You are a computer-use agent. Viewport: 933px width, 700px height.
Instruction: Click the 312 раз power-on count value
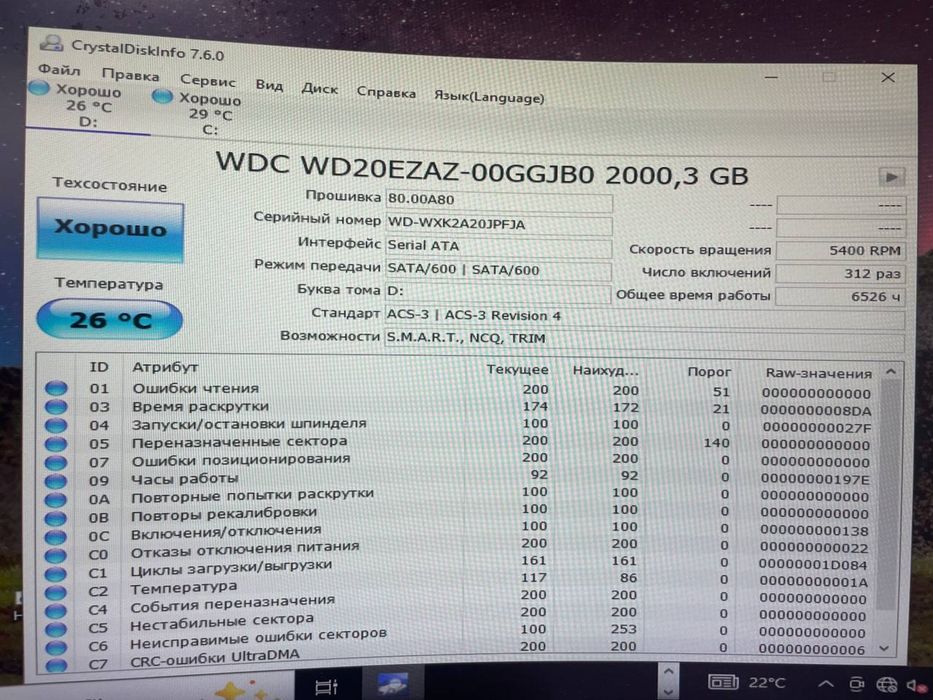click(841, 274)
